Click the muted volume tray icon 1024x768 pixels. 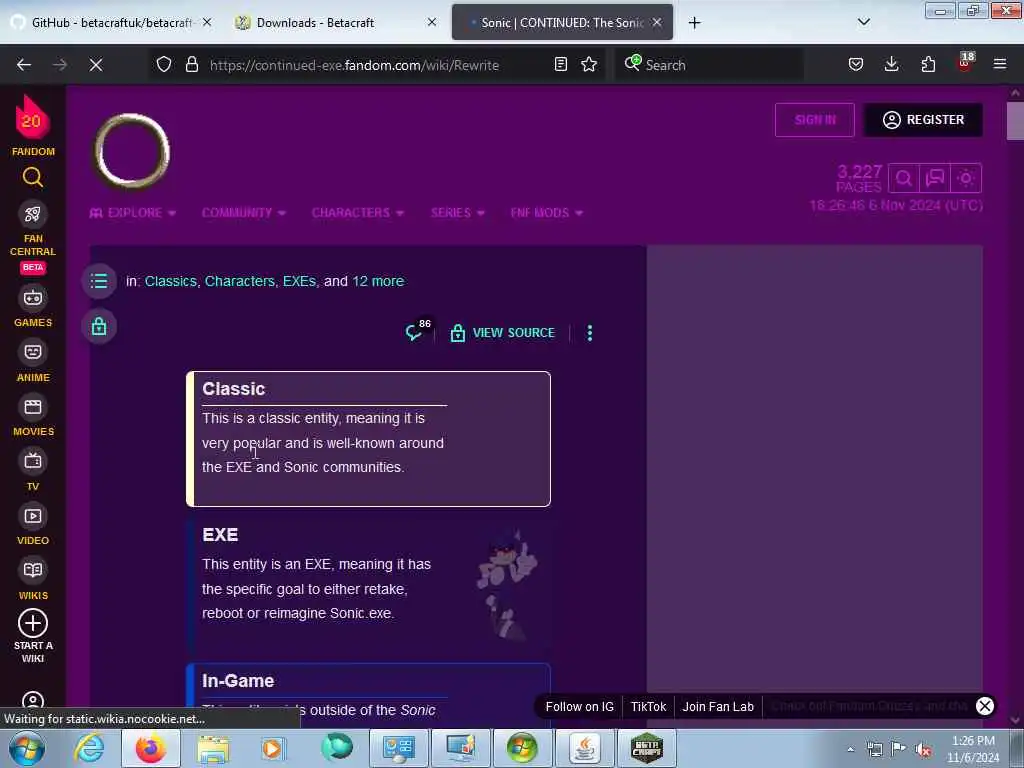(x=923, y=749)
